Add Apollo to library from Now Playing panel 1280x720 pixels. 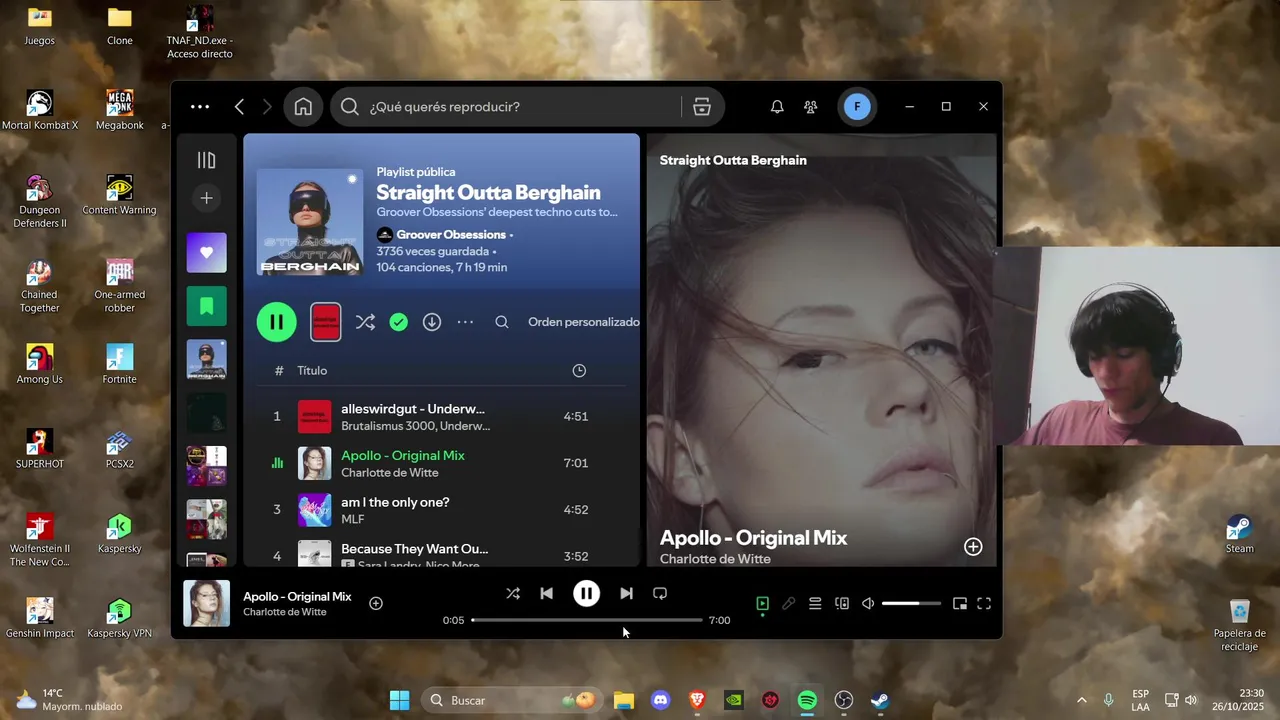[x=973, y=547]
